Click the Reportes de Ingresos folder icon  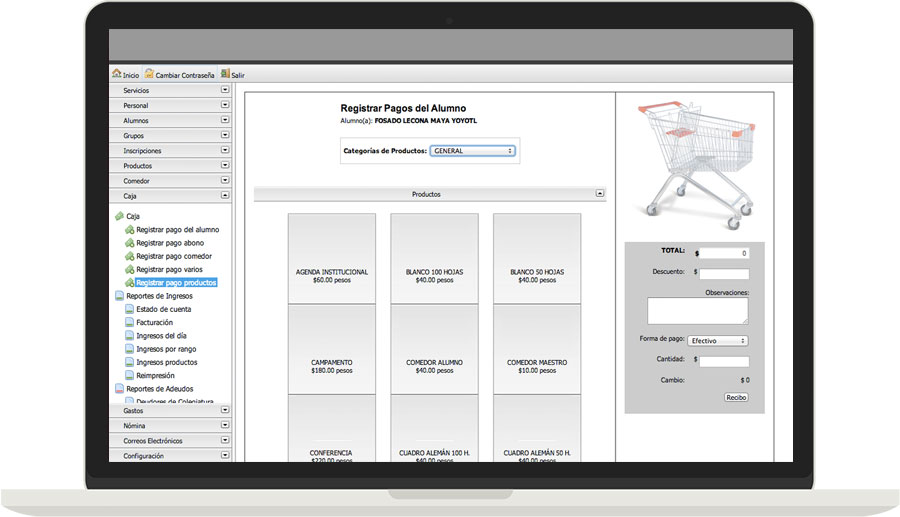(119, 296)
